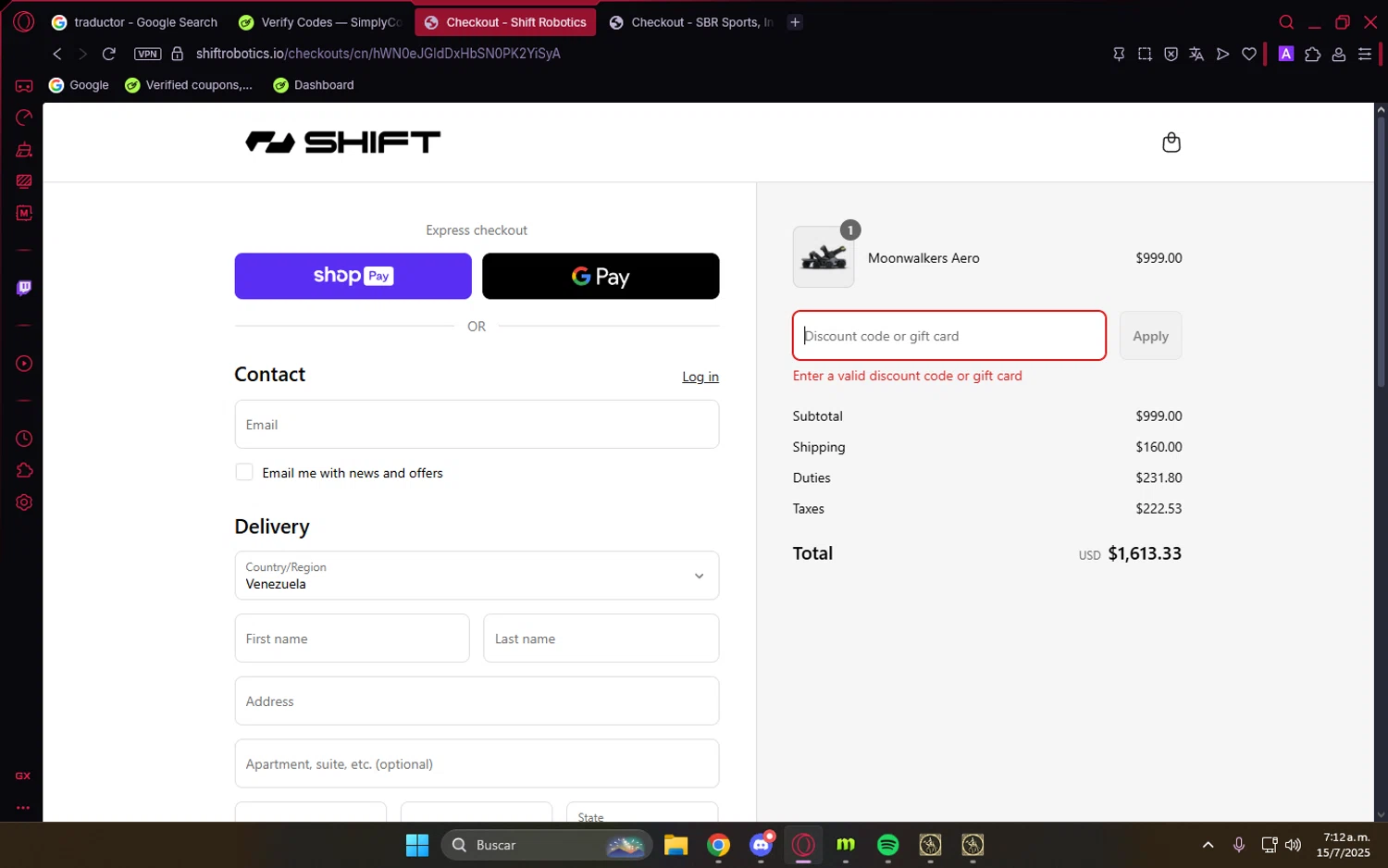Show hidden system tray icons

(1208, 845)
